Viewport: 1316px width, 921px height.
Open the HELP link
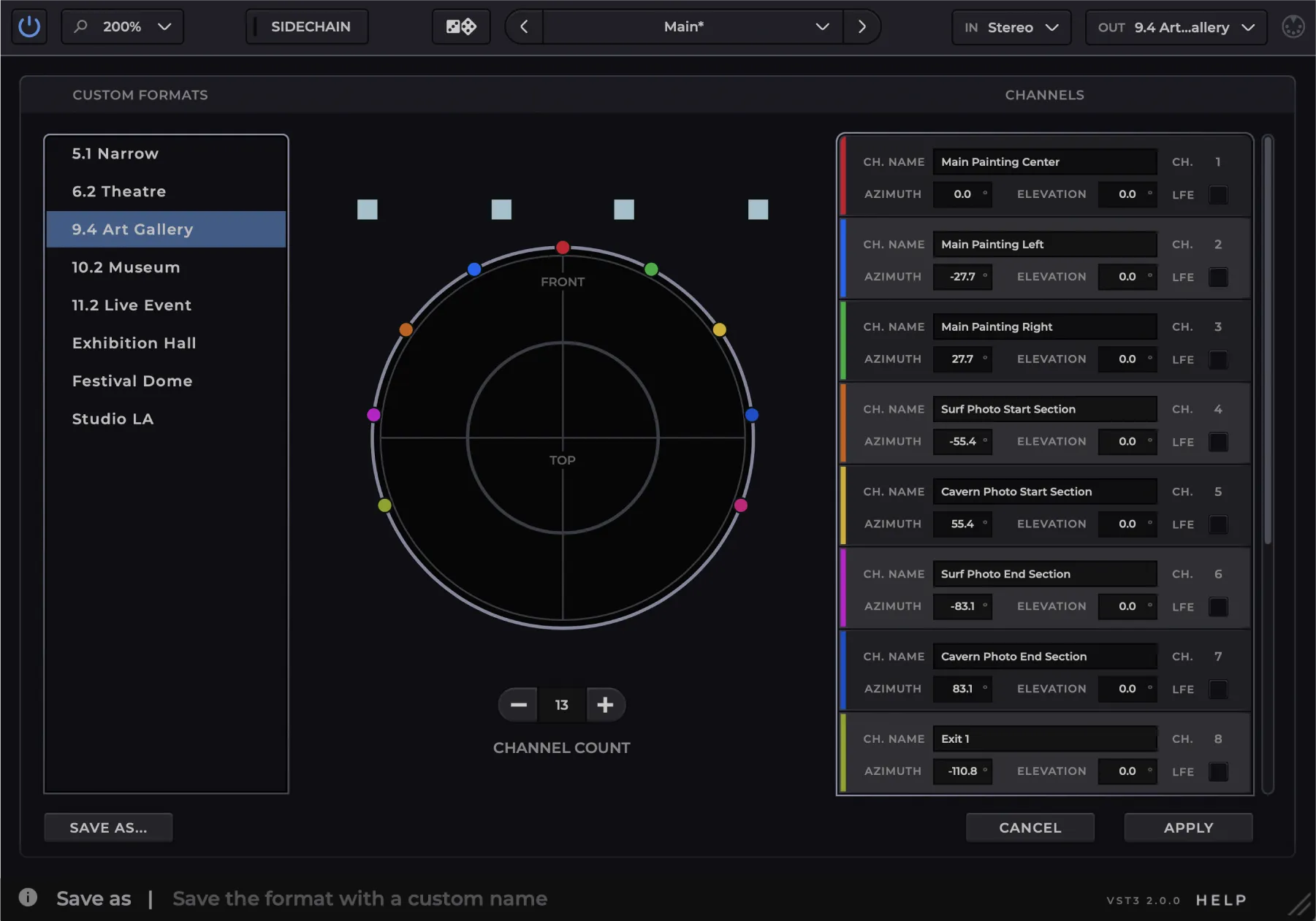(x=1221, y=901)
